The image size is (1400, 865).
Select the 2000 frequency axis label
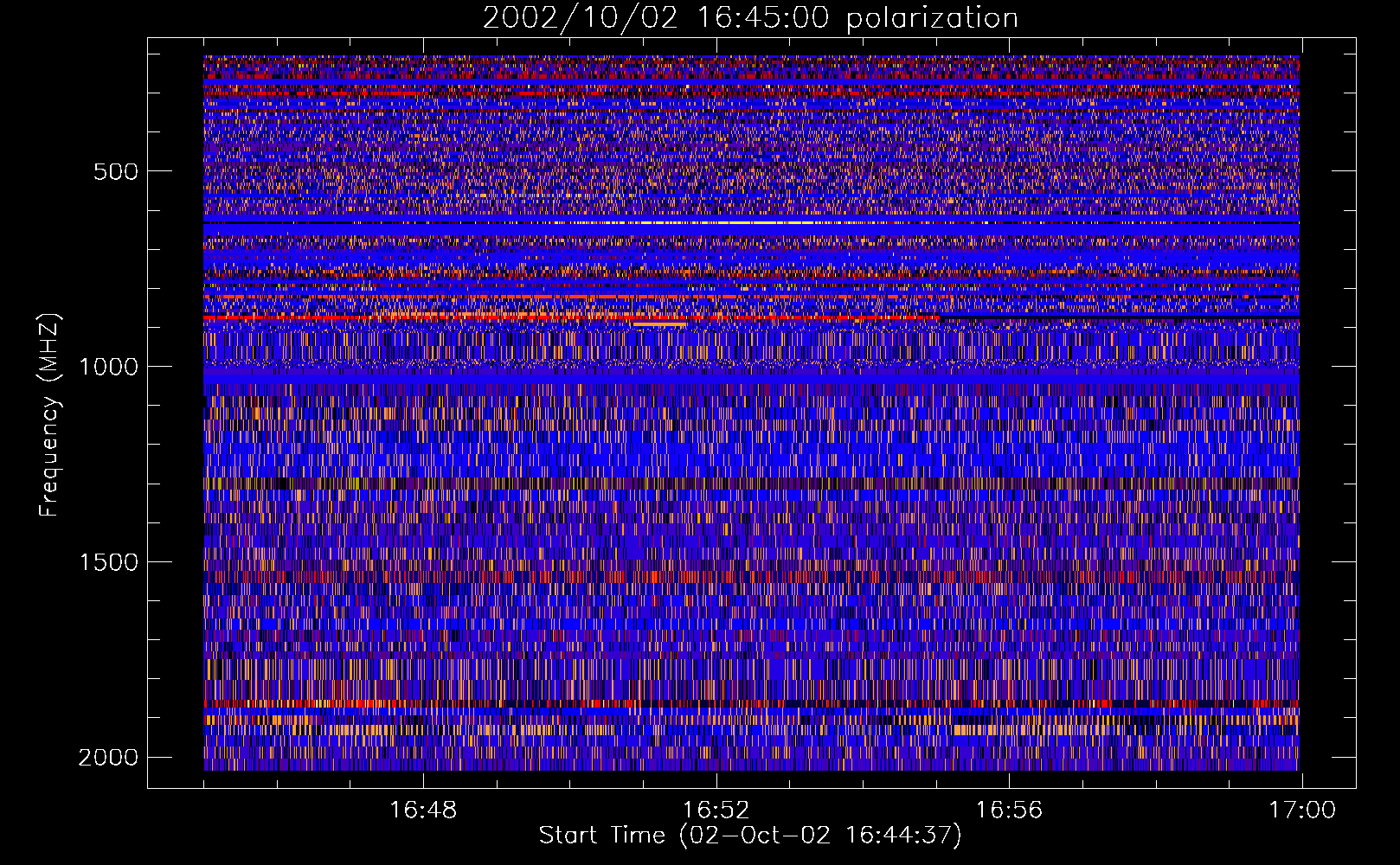[108, 758]
